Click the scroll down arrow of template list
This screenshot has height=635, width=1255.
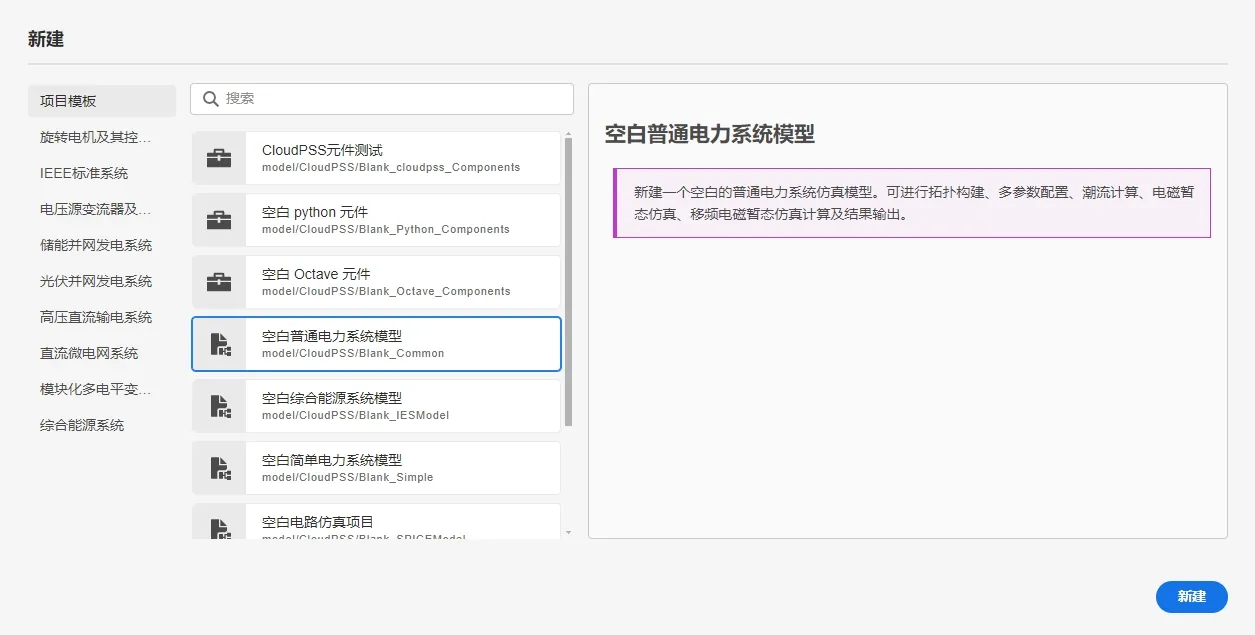tap(568, 533)
